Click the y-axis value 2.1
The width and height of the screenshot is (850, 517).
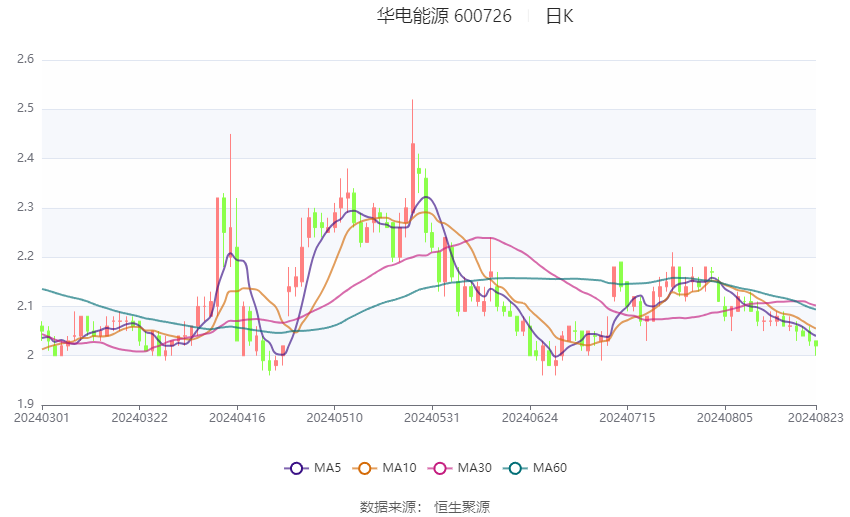25,306
